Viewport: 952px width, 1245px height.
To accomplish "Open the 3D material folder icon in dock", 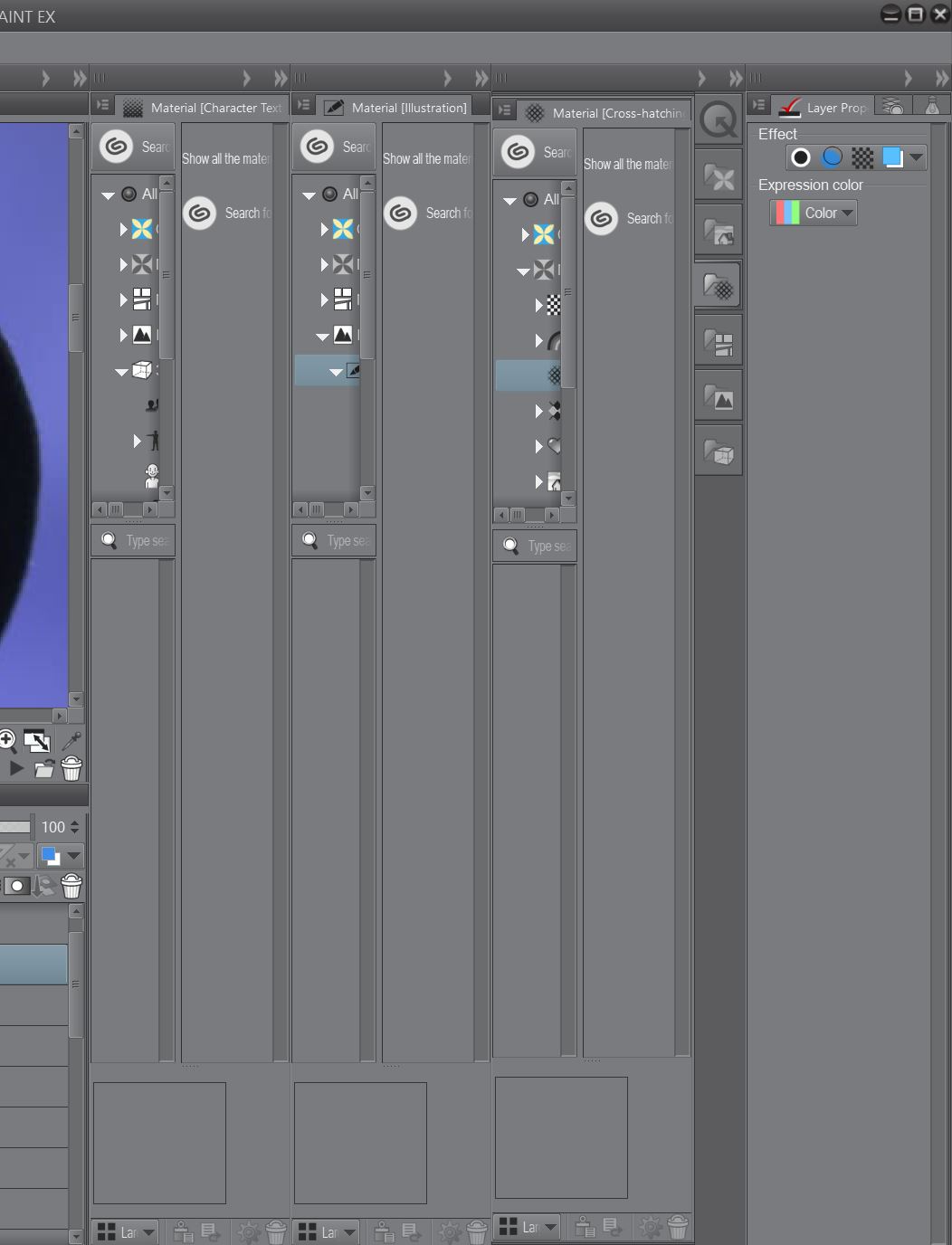I will pos(719,452).
